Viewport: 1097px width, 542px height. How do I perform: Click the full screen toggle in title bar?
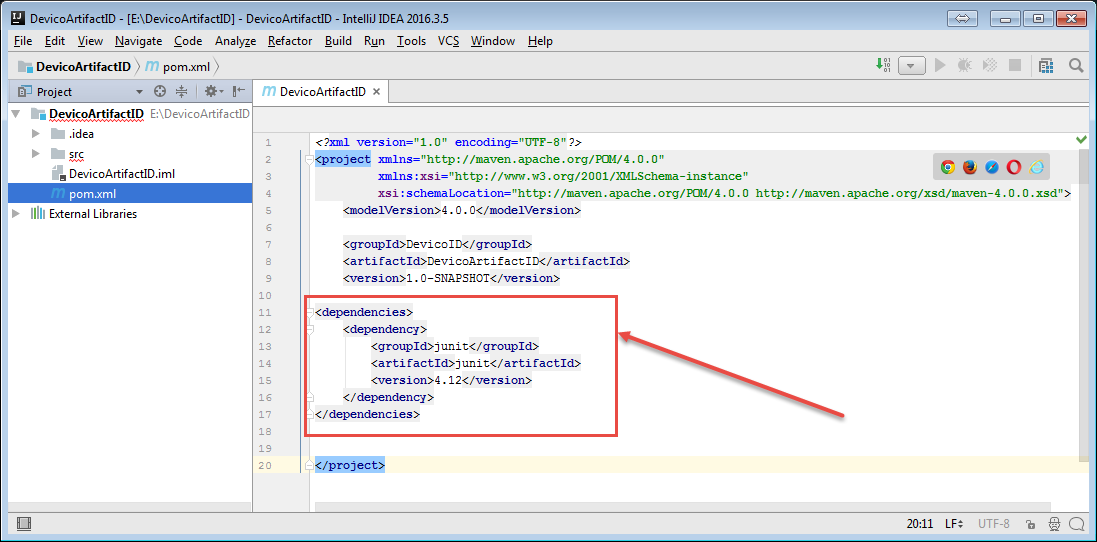(961, 19)
